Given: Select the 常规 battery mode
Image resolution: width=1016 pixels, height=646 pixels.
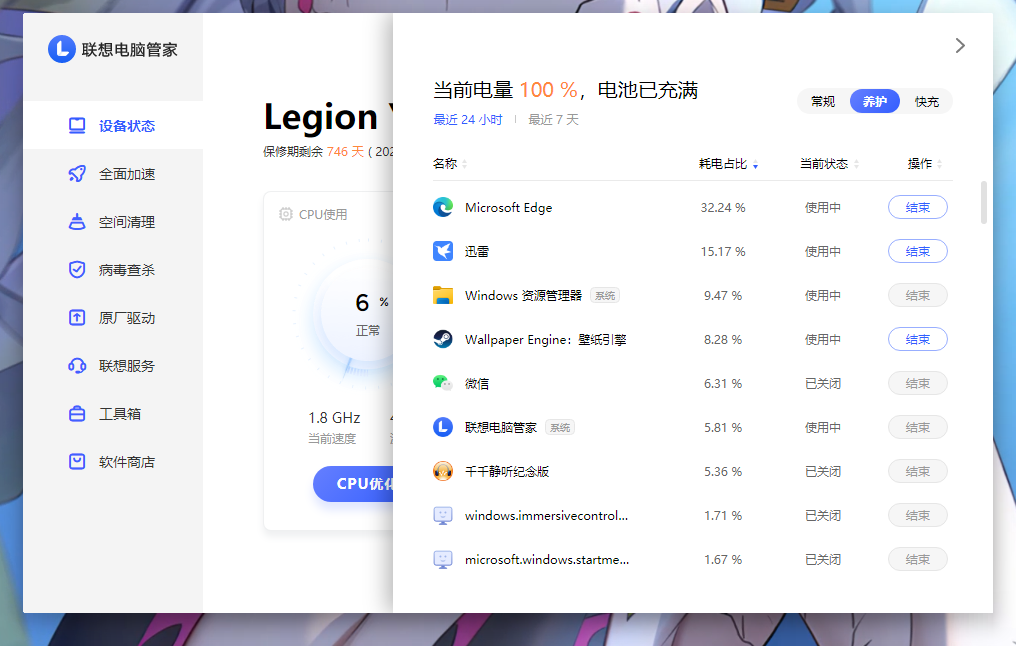Looking at the screenshot, I should [823, 101].
